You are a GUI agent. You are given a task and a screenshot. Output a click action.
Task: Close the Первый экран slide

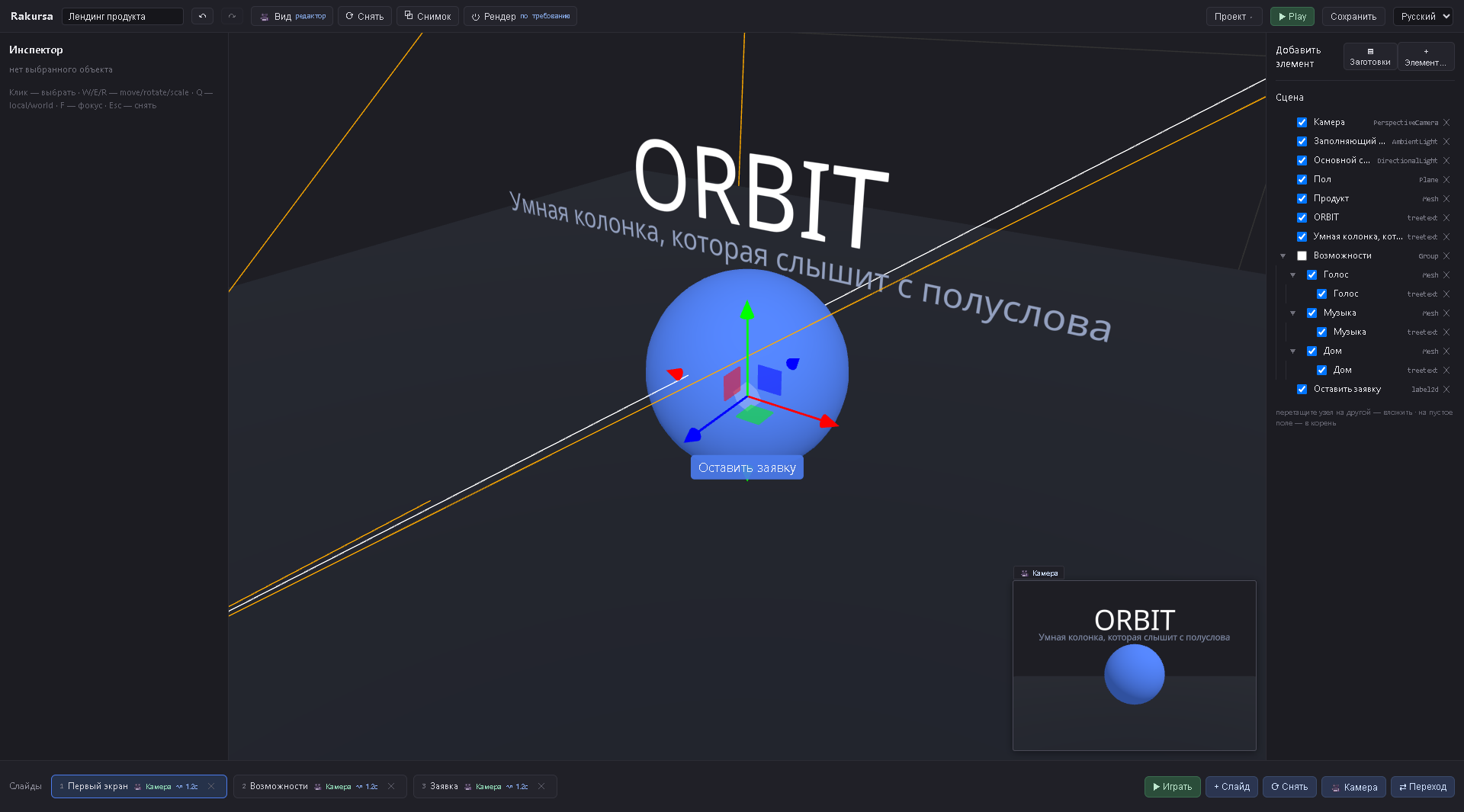point(211,786)
